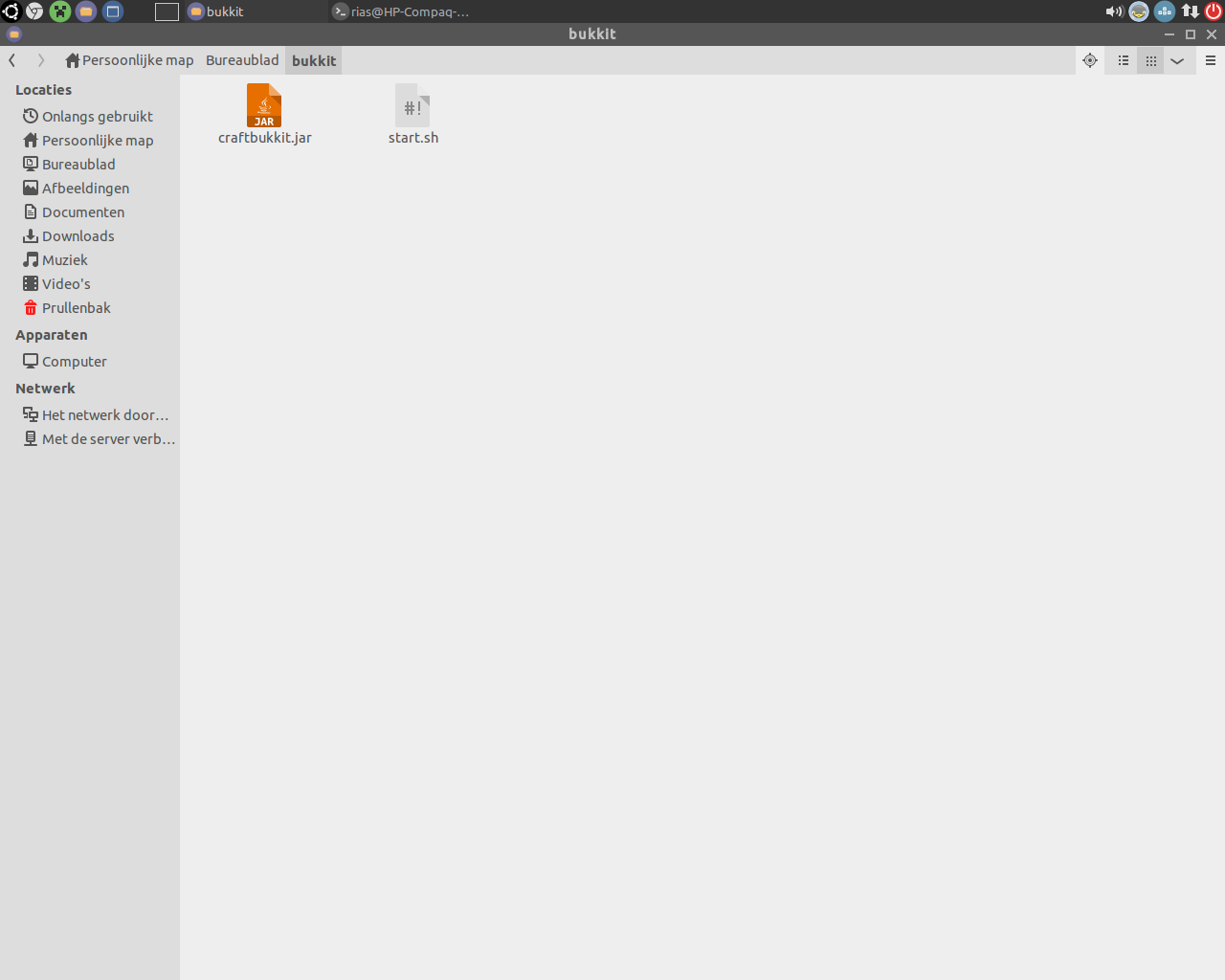
Task: Select the rias@HP-Compaq terminal in the taskbar
Action: coord(402,11)
